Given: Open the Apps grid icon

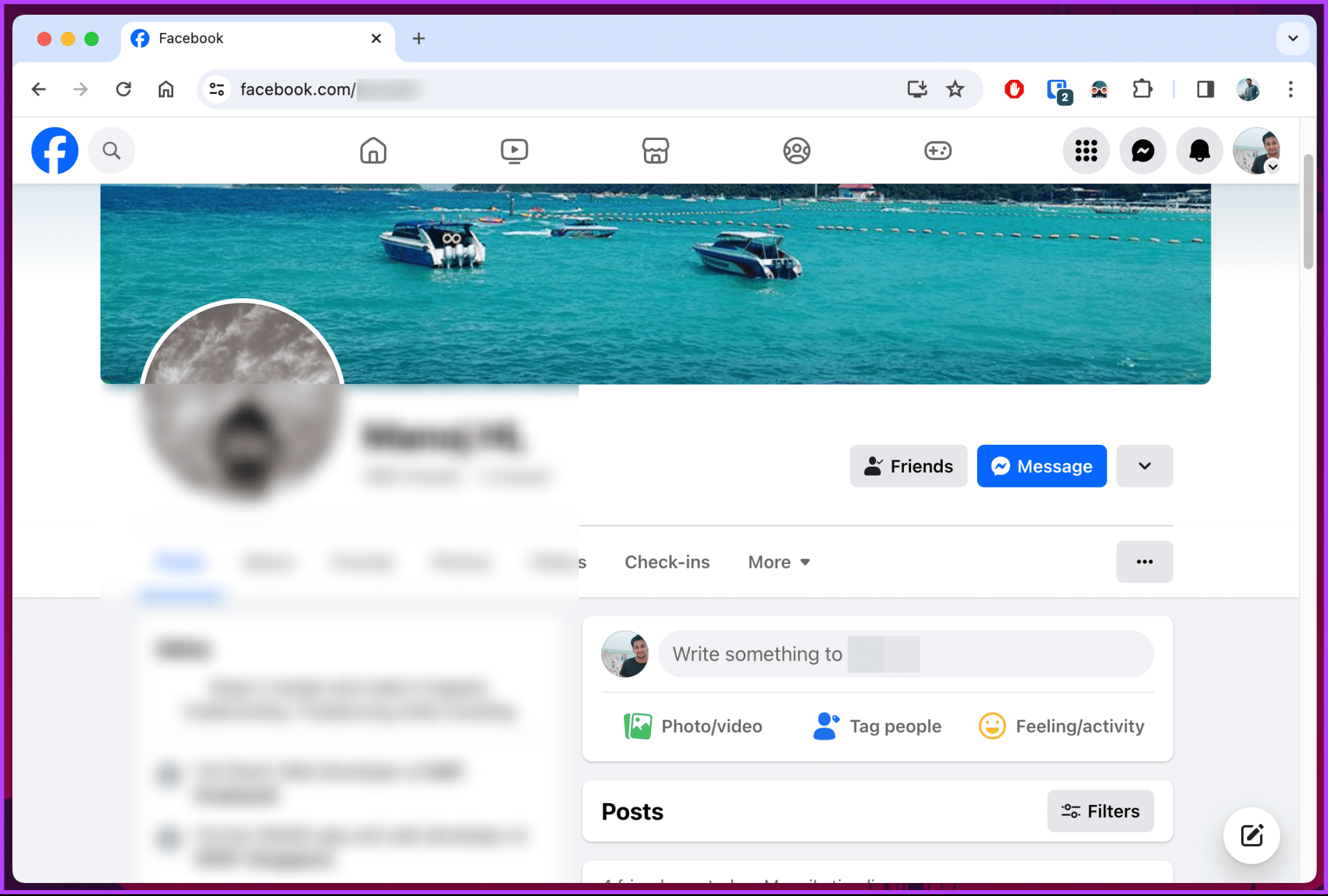Looking at the screenshot, I should pyautogui.click(x=1086, y=150).
